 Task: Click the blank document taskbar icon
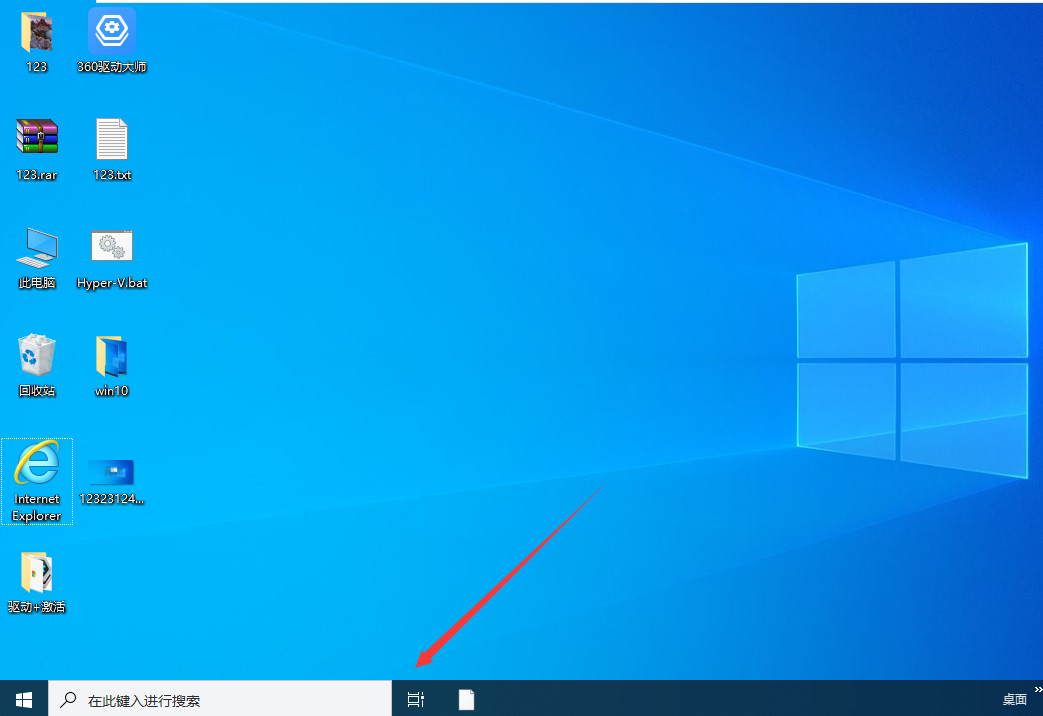pyautogui.click(x=466, y=699)
